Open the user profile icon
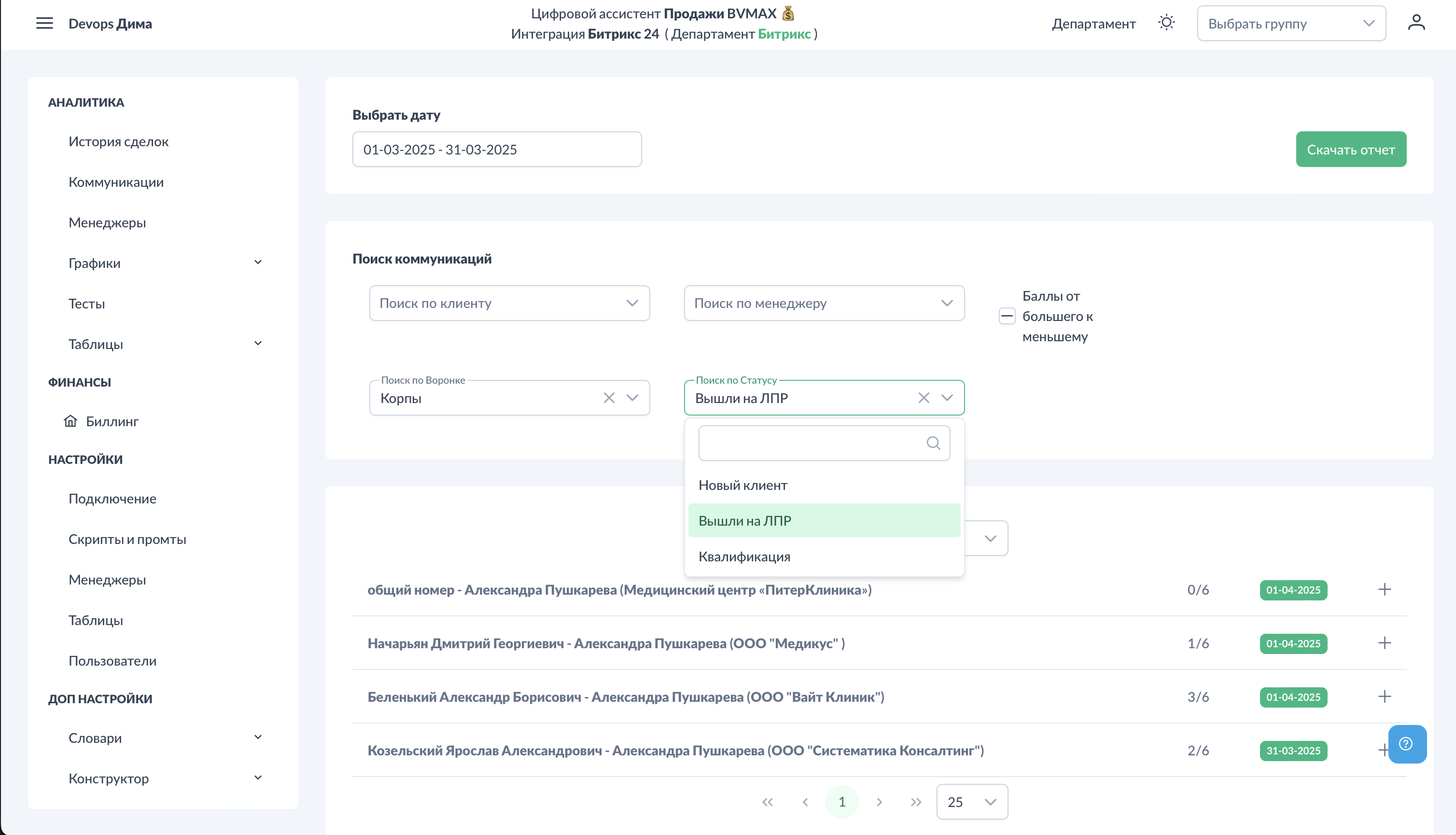The image size is (1456, 835). tap(1416, 23)
